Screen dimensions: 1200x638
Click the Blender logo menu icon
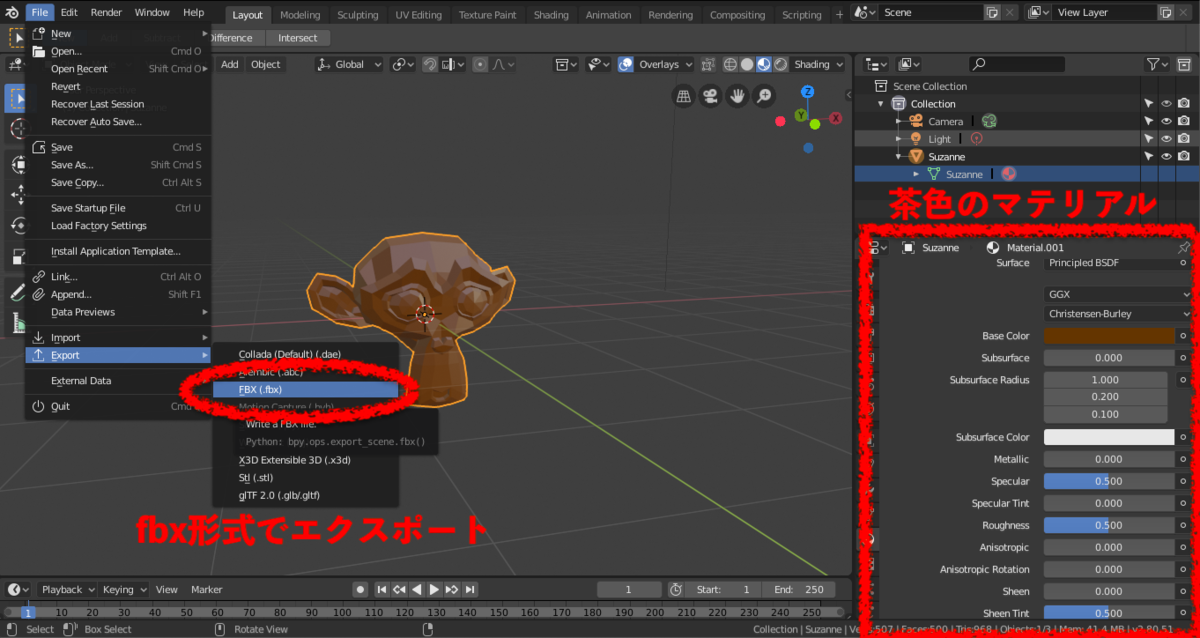pyautogui.click(x=12, y=12)
